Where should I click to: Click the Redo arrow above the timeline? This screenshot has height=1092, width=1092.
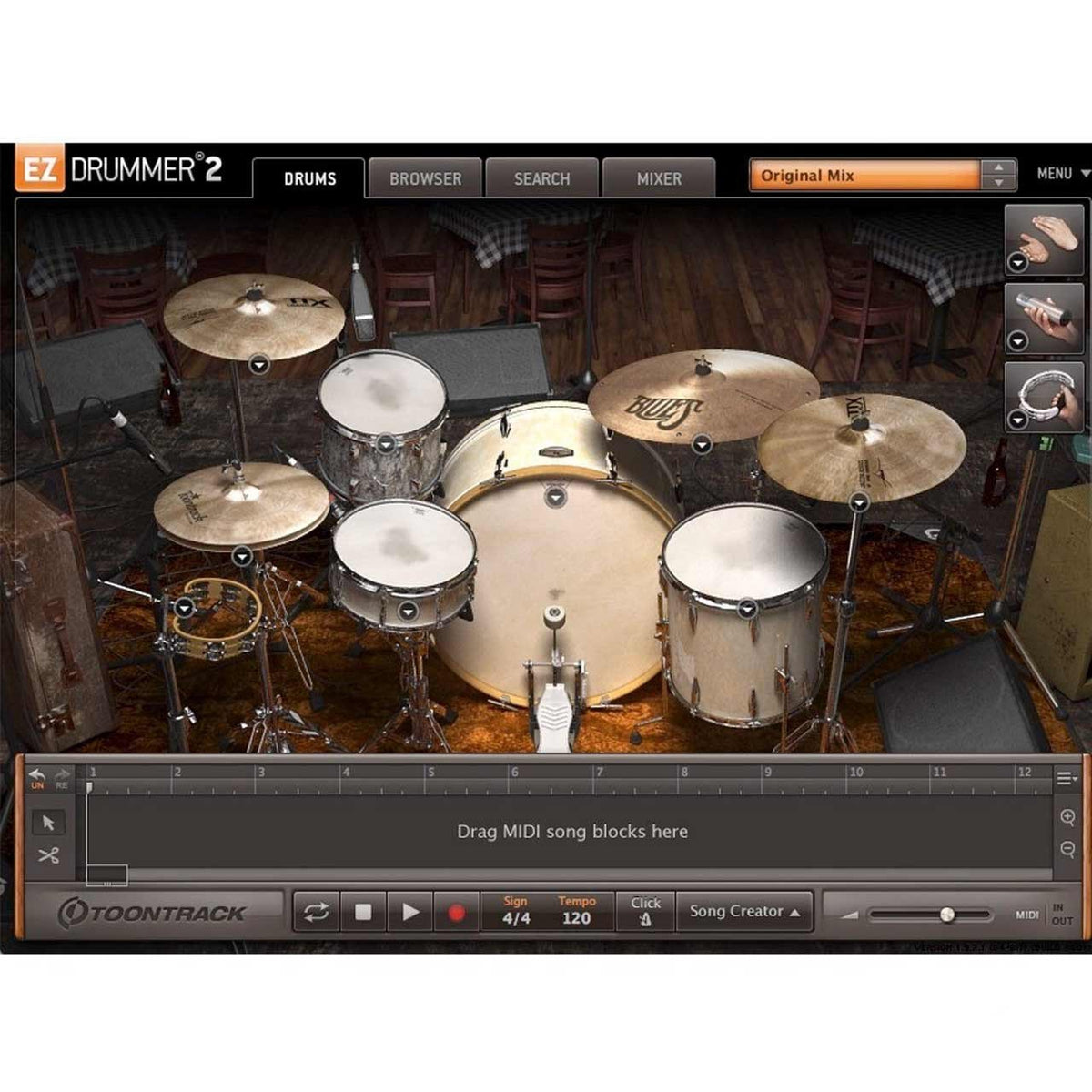click(61, 772)
